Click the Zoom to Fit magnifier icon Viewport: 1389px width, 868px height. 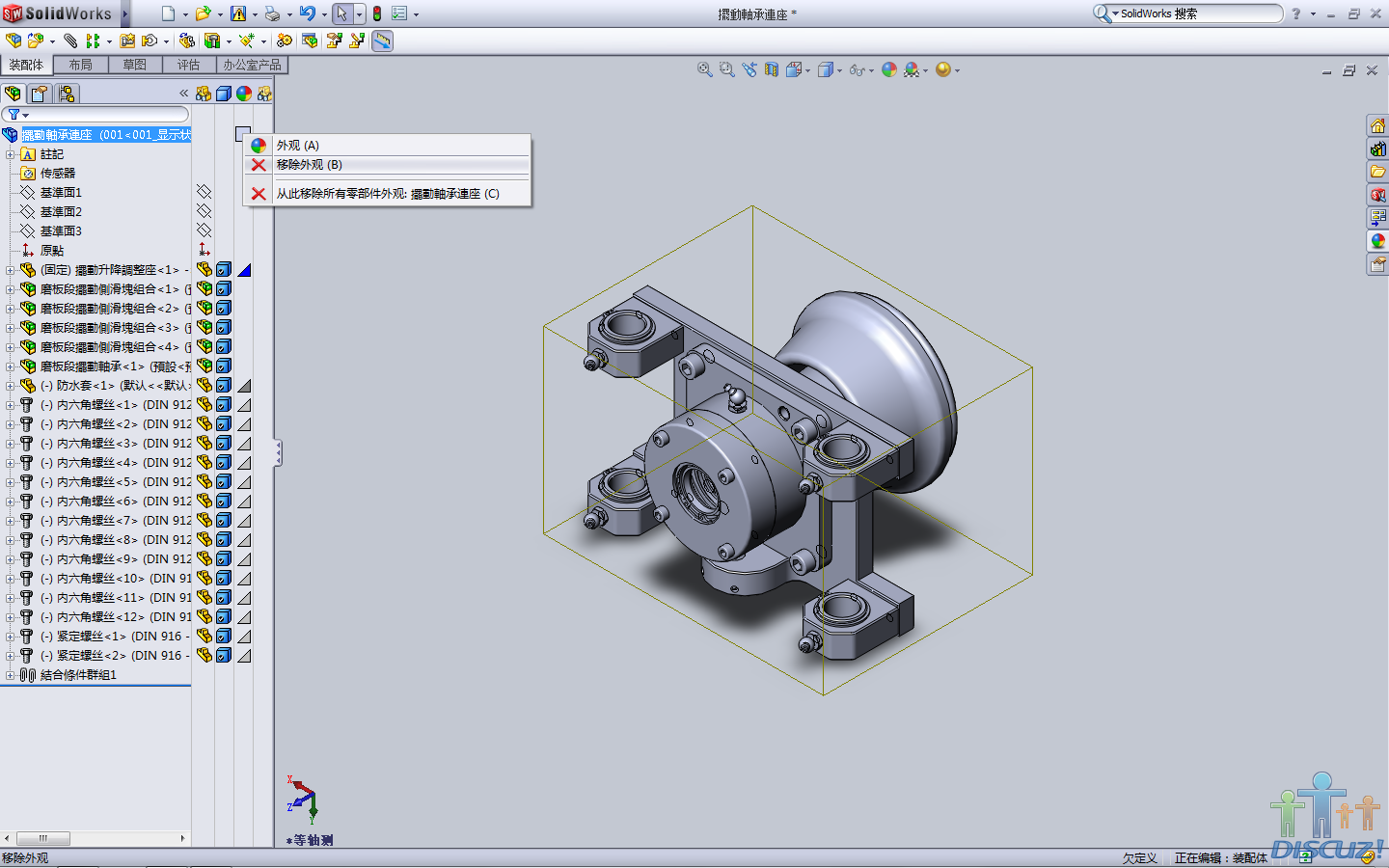pyautogui.click(x=705, y=69)
